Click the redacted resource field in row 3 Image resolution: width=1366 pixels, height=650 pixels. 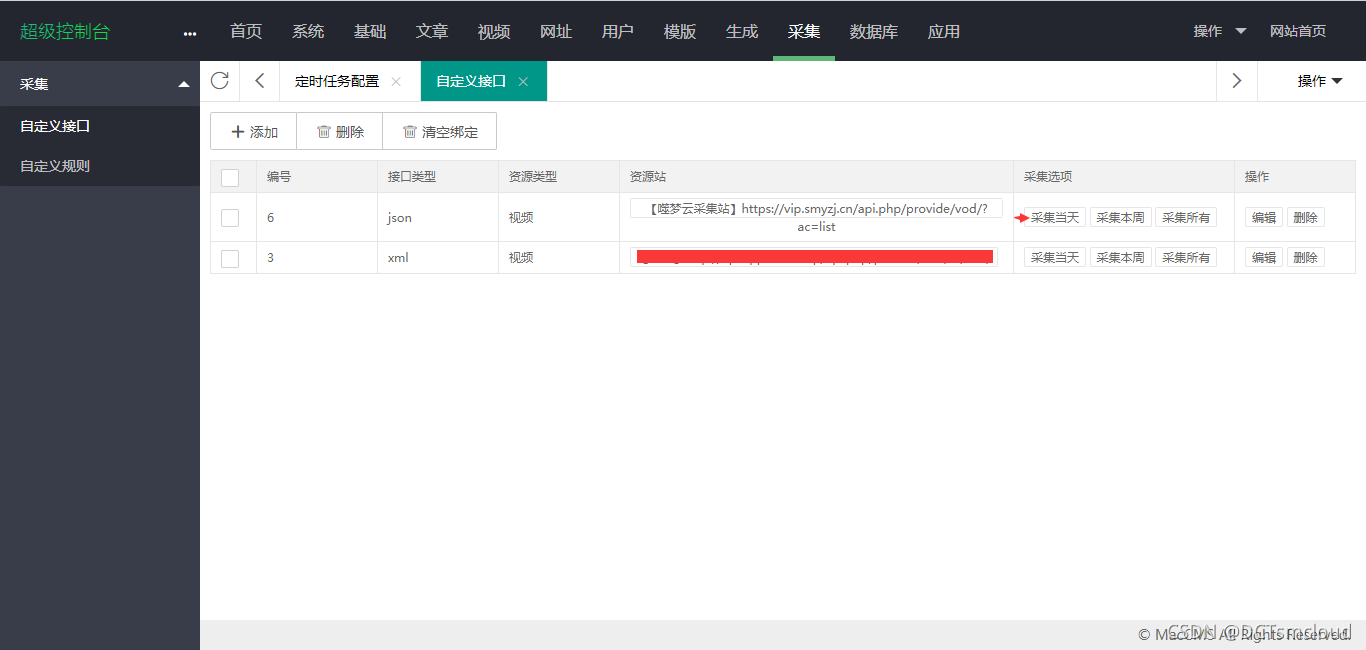[x=814, y=257]
